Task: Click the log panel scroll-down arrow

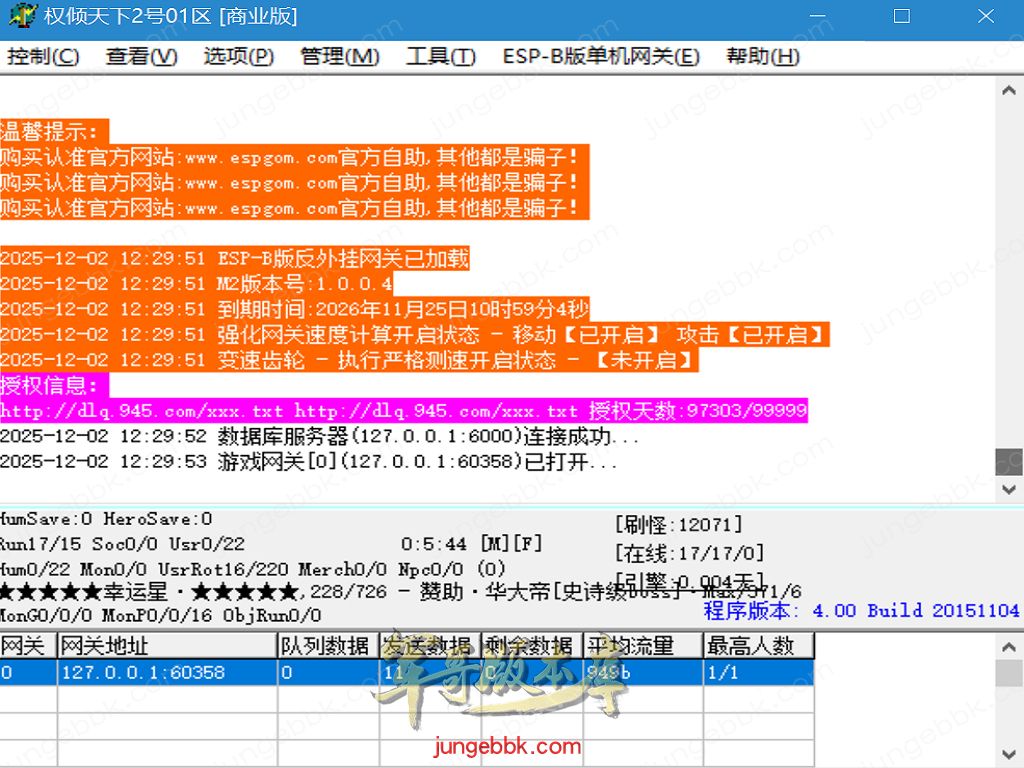Action: click(1009, 490)
